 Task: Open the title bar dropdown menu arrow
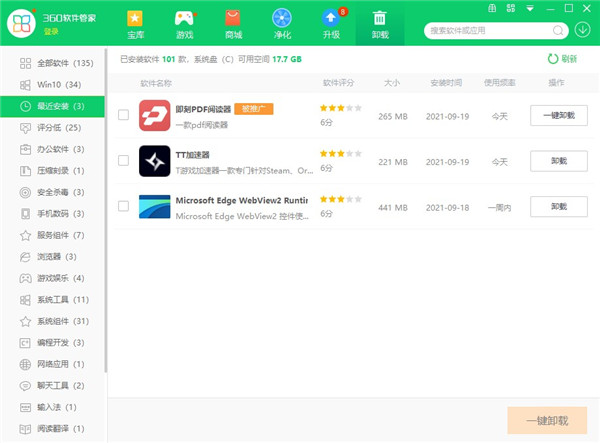click(x=530, y=8)
